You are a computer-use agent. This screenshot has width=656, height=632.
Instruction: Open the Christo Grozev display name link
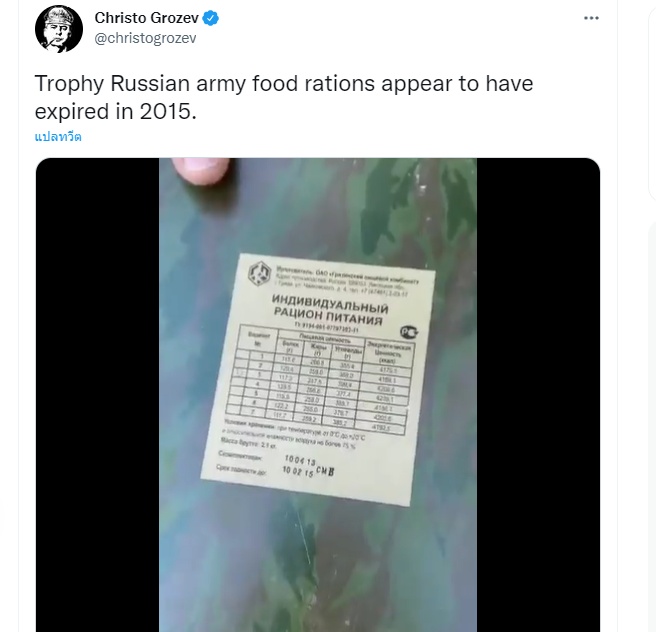click(x=147, y=18)
